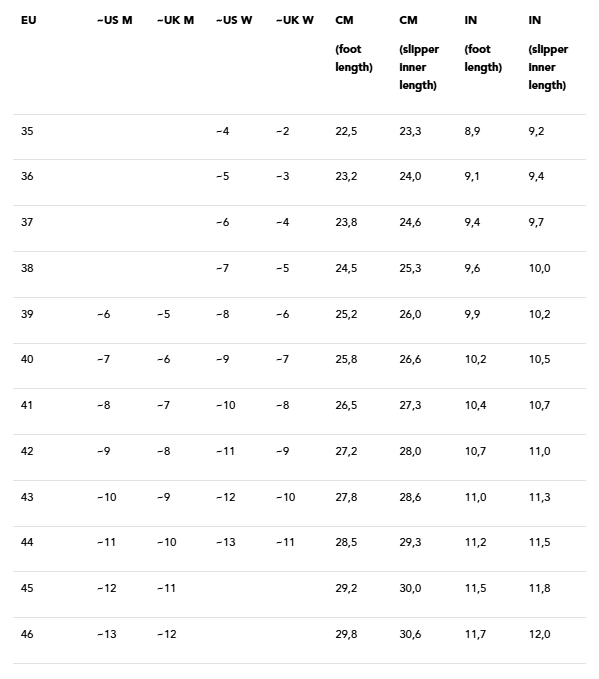This screenshot has width=599, height=679.
Task: Click EU size 40 row label
Action: pos(27,359)
